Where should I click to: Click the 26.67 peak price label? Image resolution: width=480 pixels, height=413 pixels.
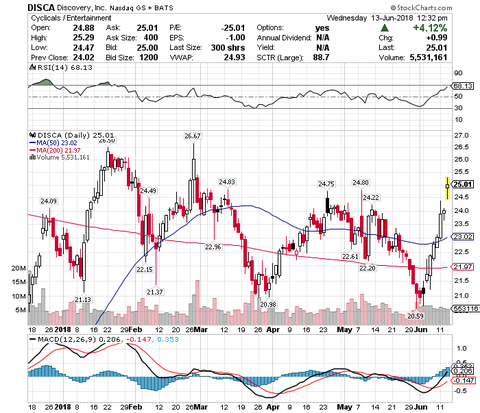coord(192,136)
